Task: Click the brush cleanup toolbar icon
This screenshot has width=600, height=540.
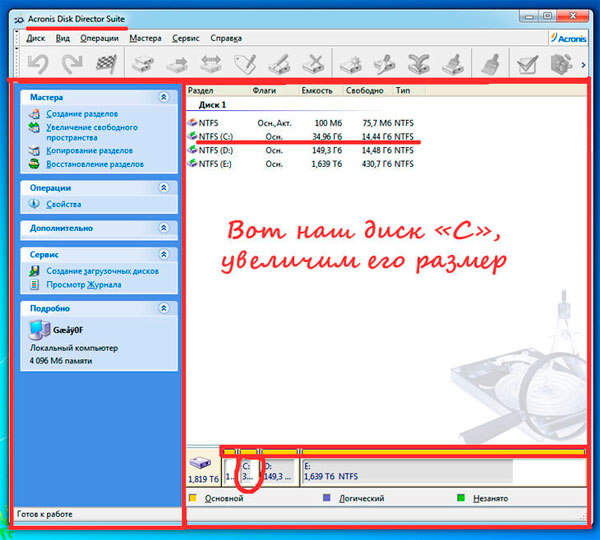Action: point(490,65)
